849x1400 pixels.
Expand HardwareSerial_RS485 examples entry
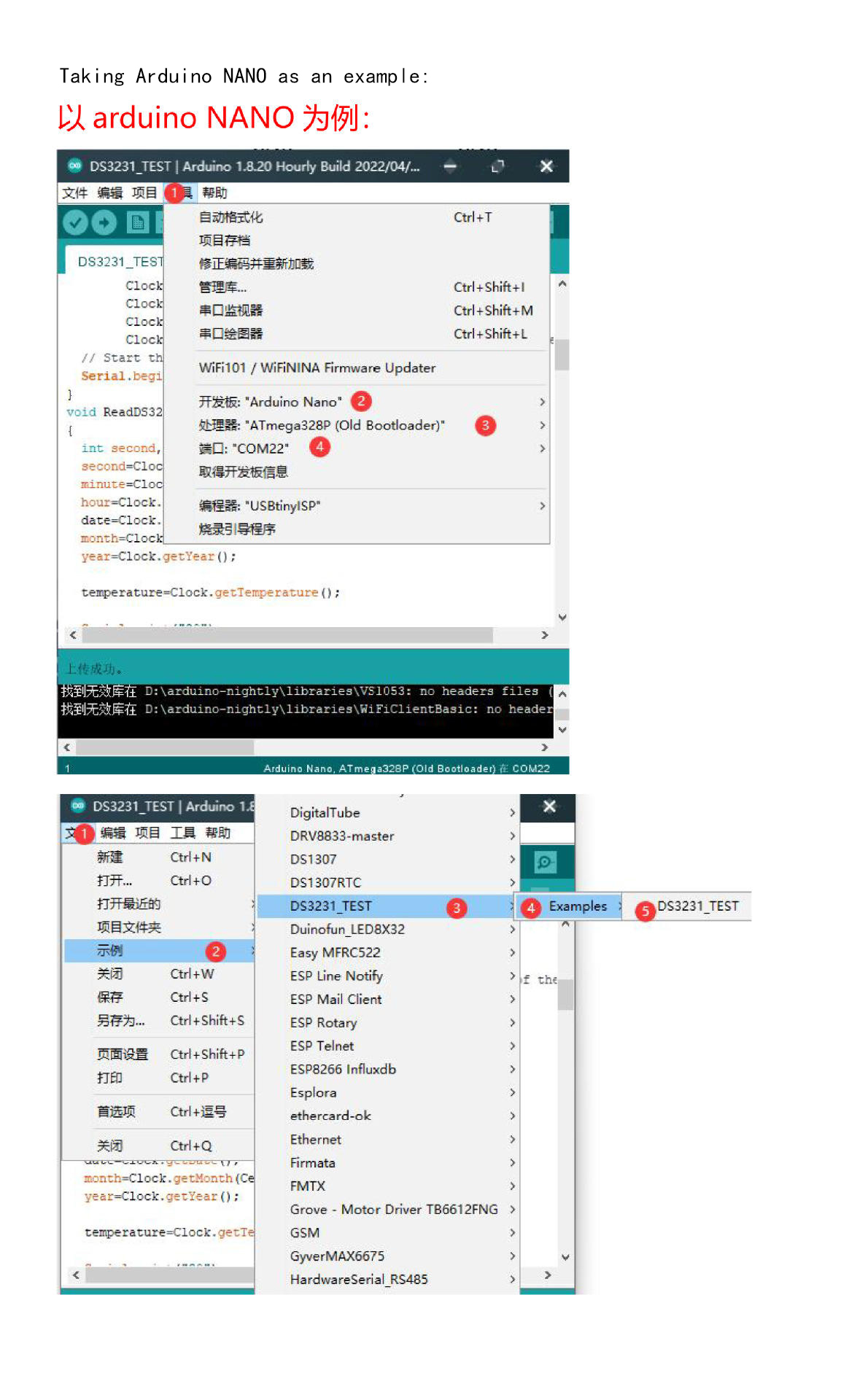pos(388,1280)
